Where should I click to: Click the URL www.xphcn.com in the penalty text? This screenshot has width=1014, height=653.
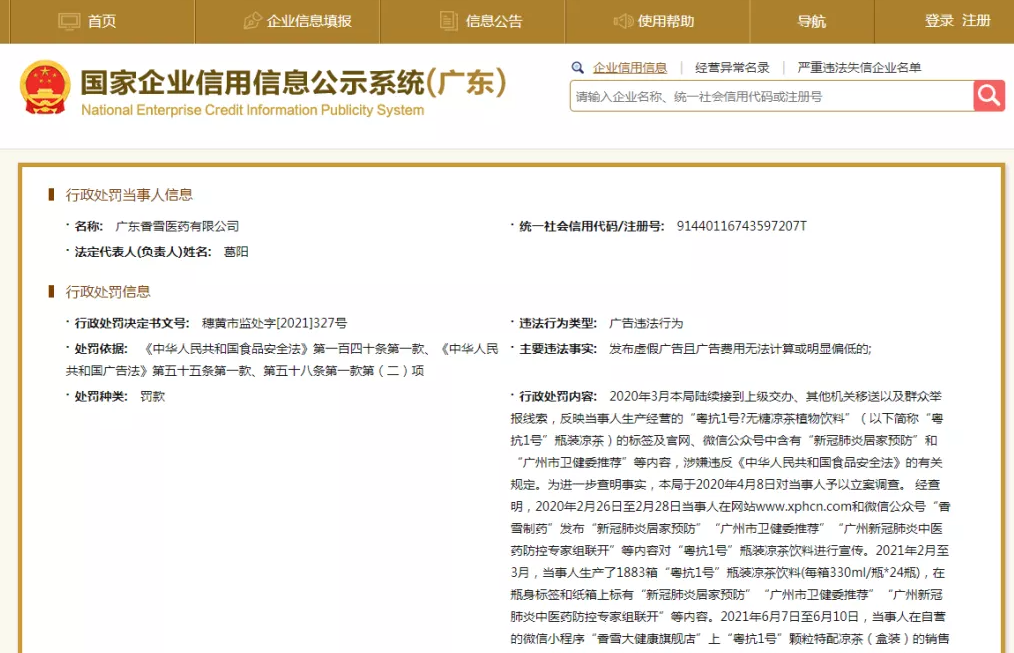[803, 506]
